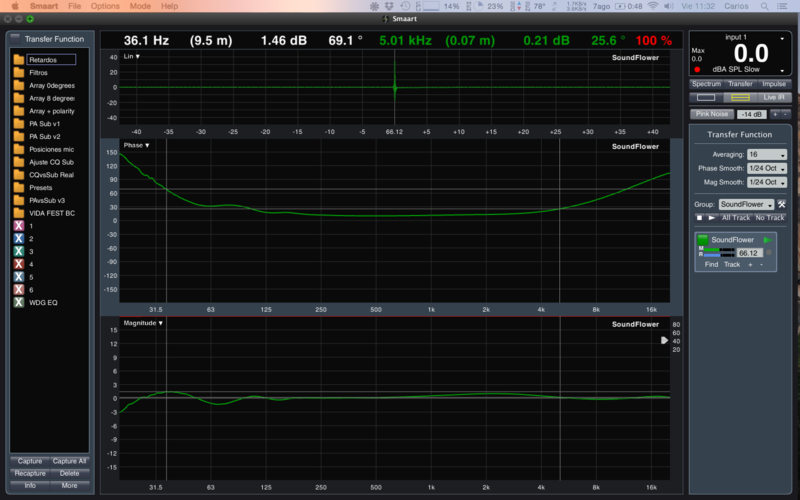Toggle trace number 3 visibility

(x=19, y=251)
